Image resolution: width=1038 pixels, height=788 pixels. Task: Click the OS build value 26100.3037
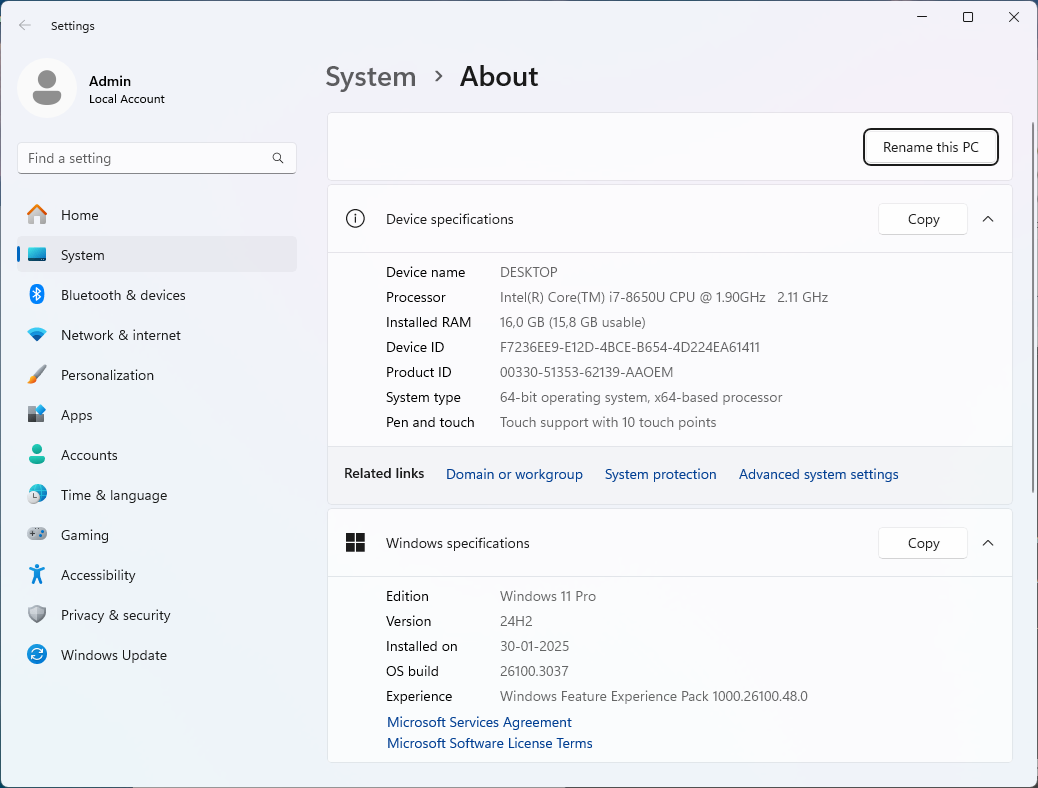point(534,671)
